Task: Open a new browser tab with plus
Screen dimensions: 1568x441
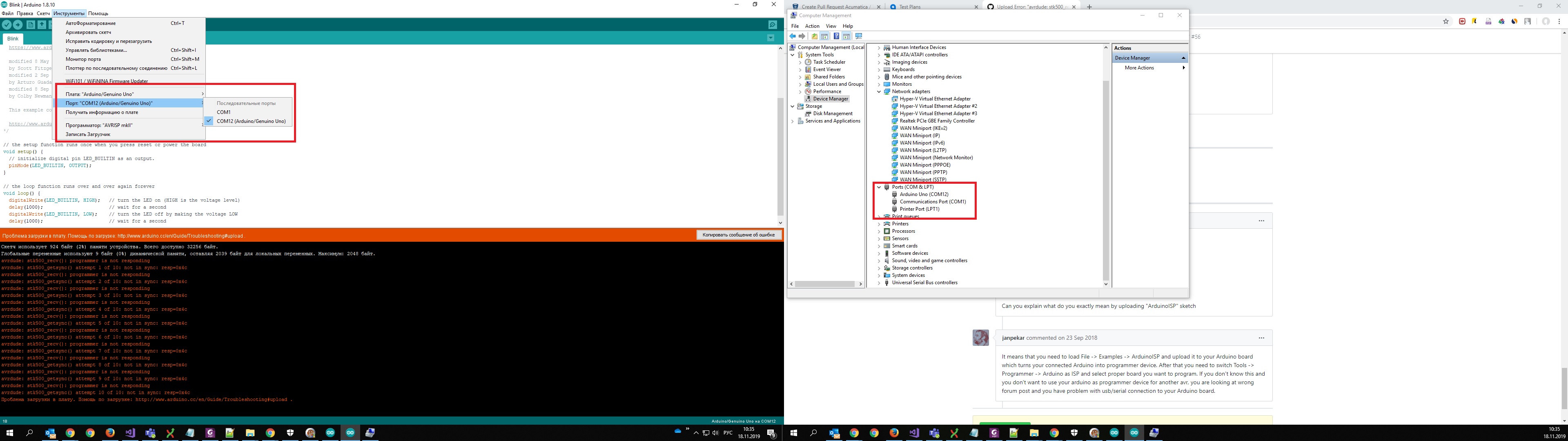Action: tap(1089, 7)
